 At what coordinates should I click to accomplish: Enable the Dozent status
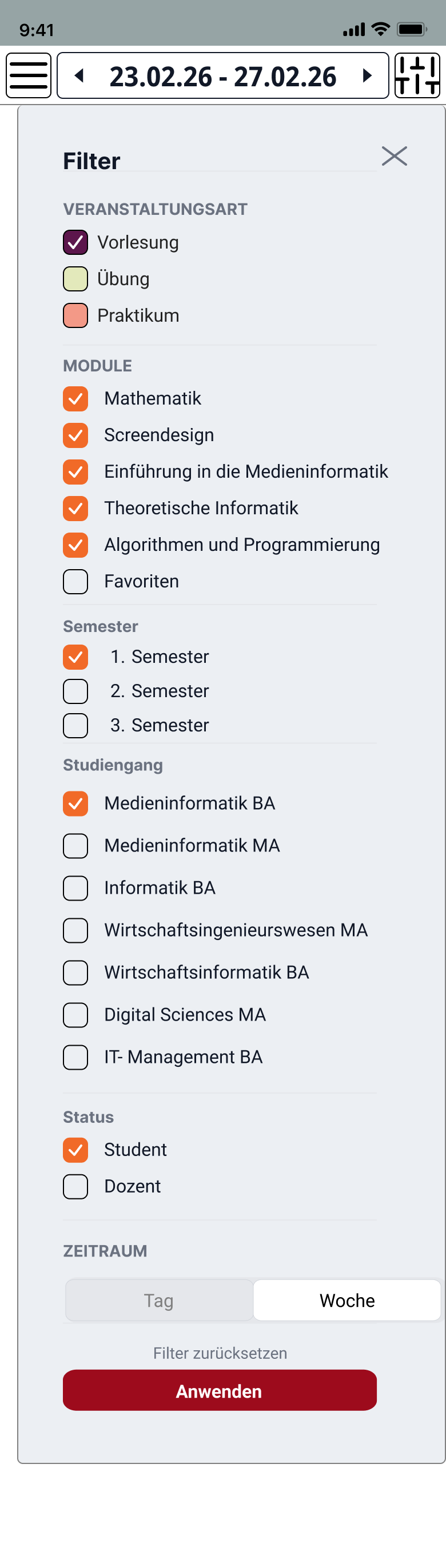coord(75,1186)
